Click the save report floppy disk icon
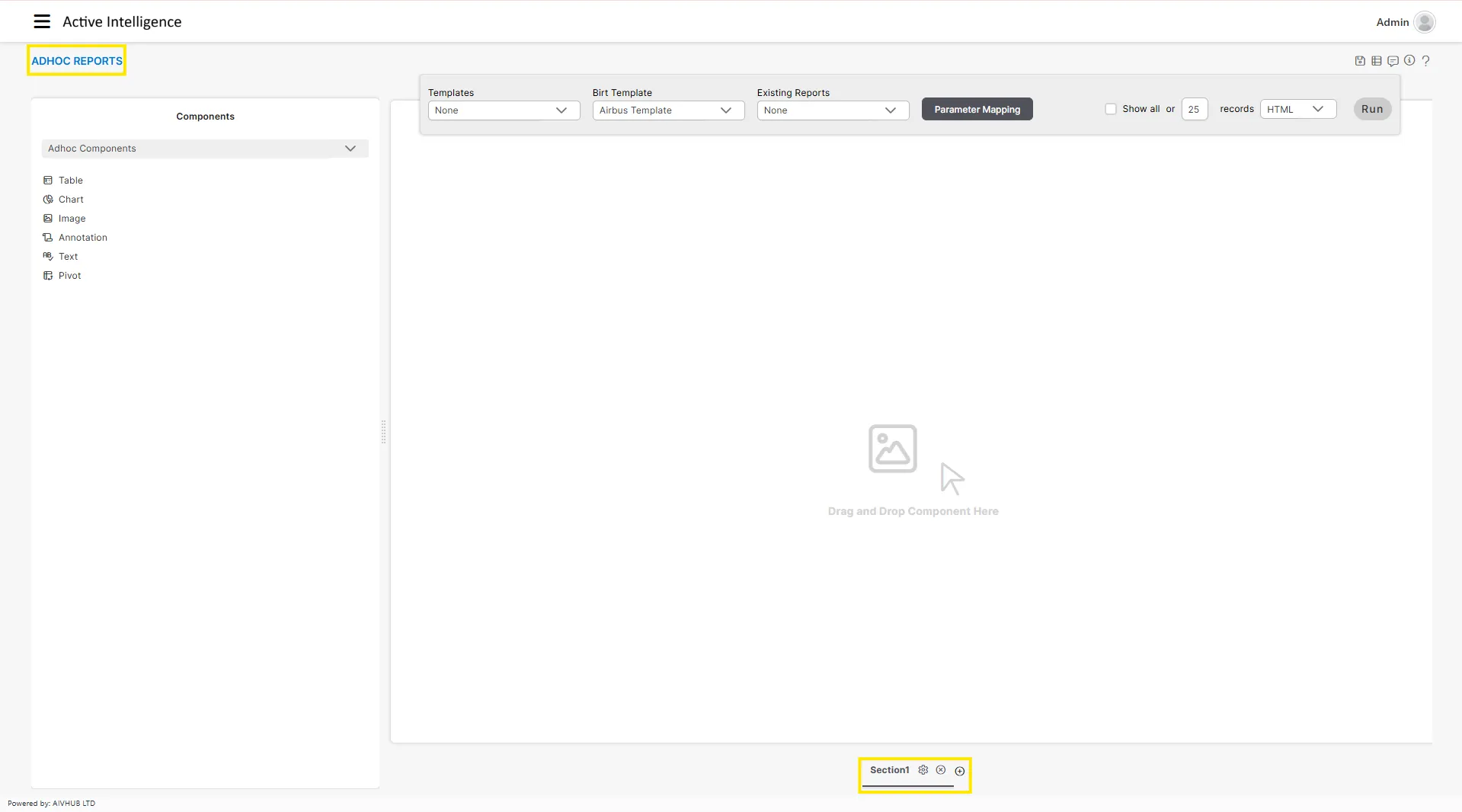Viewport: 1462px width, 812px height. pyautogui.click(x=1360, y=61)
